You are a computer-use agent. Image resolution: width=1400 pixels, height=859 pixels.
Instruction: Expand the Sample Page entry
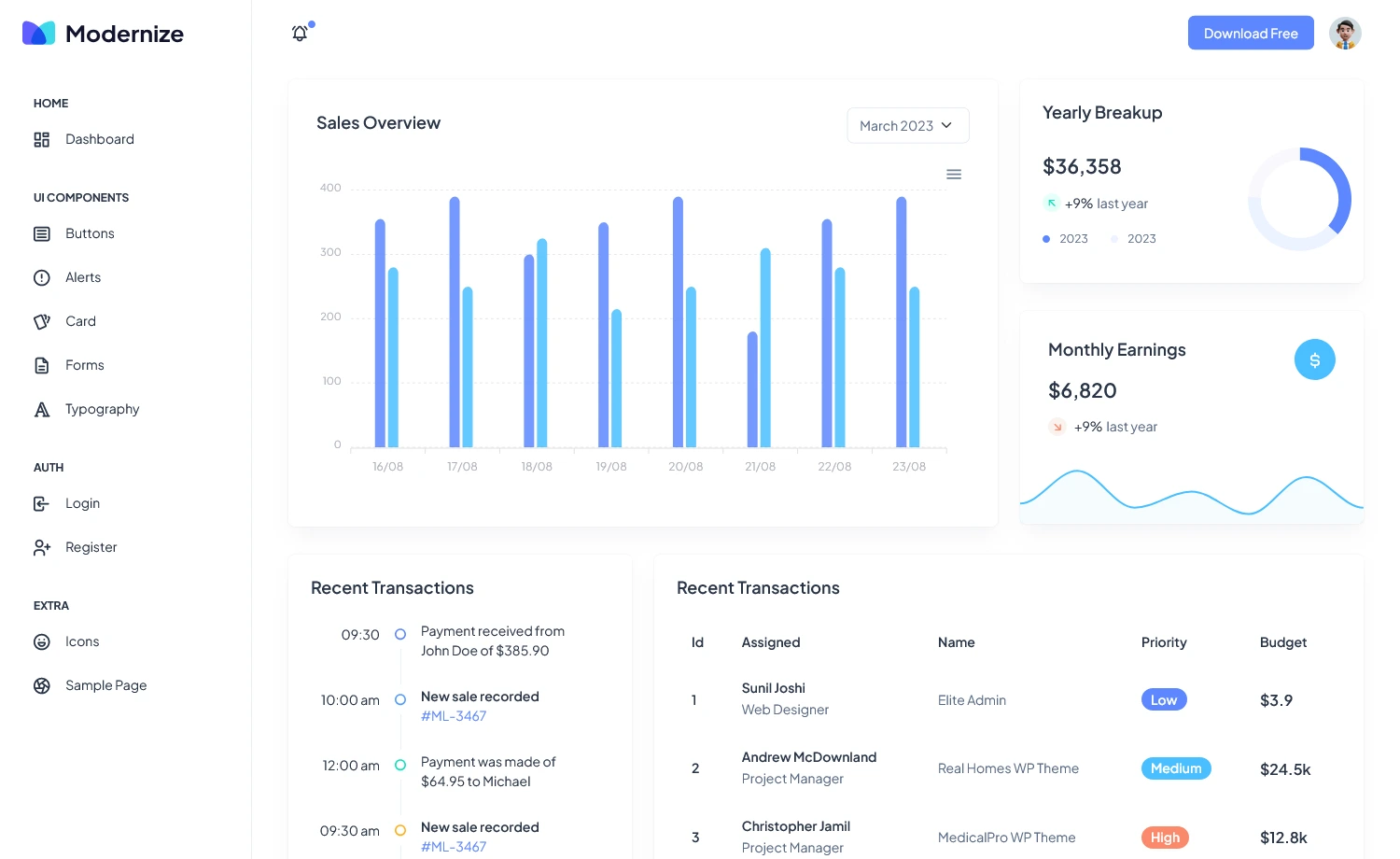105,684
